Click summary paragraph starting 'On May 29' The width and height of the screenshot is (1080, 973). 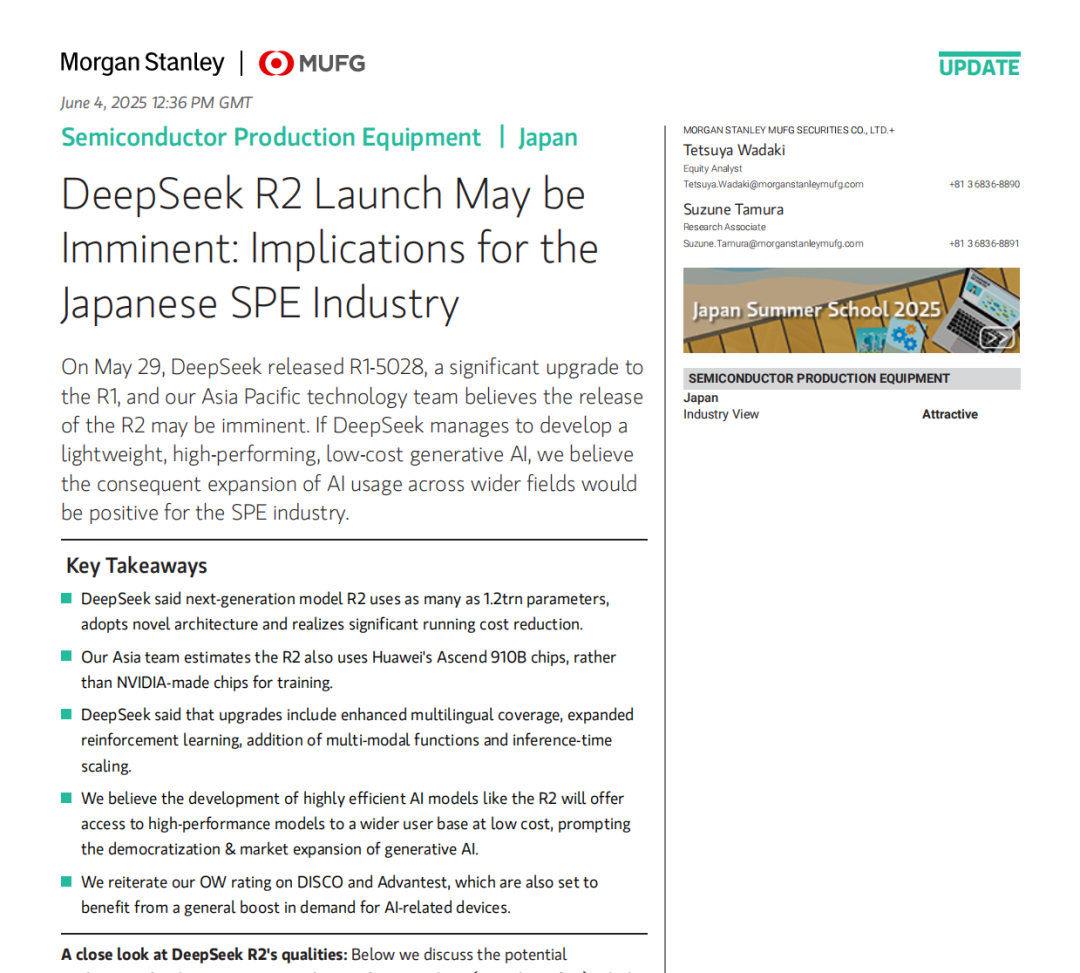(352, 440)
